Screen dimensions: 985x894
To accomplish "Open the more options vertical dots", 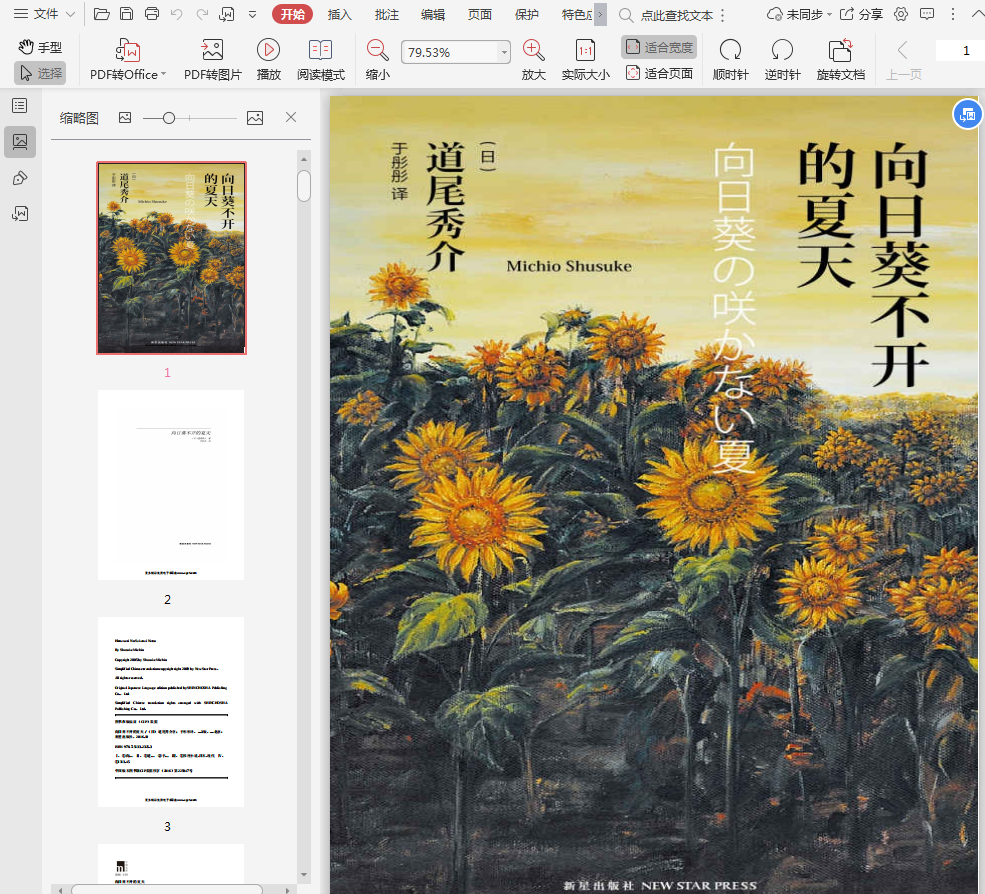I will (x=952, y=14).
